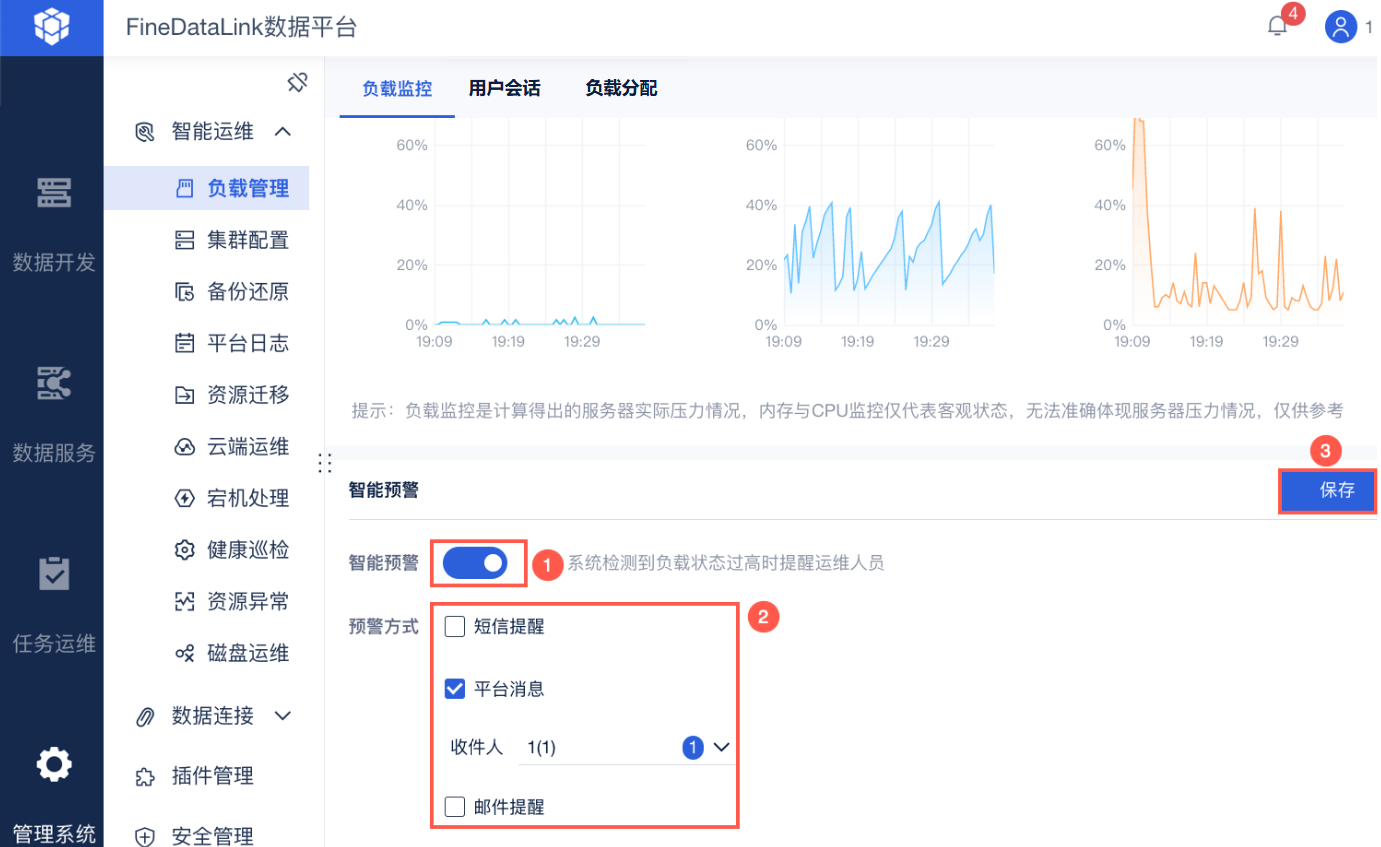Unpin the sidebar with the pin icon
1381x847 pixels.
[297, 82]
